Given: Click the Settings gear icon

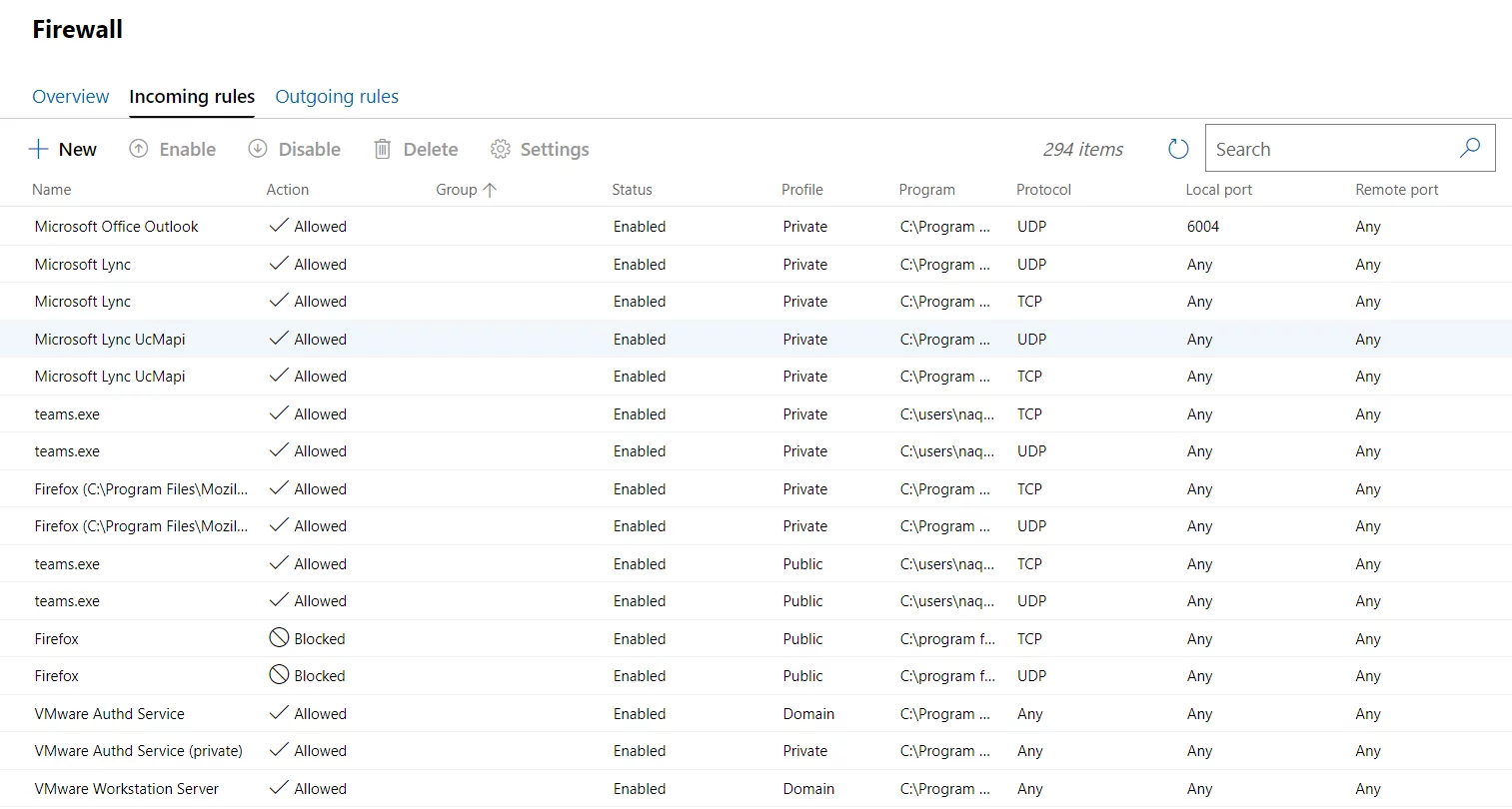Looking at the screenshot, I should 501,149.
